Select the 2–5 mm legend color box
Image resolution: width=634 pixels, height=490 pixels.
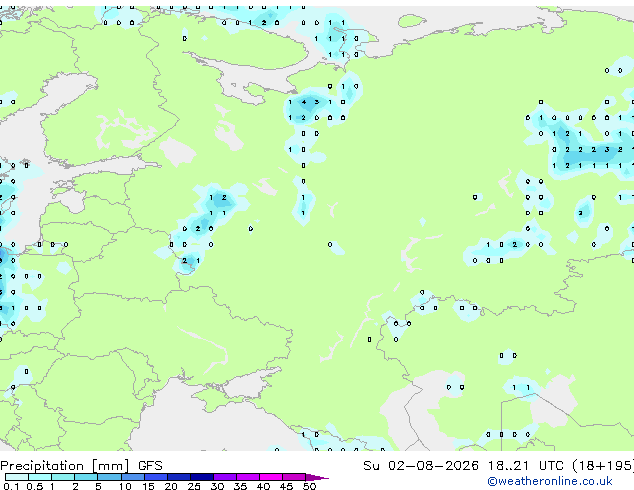click(86, 477)
